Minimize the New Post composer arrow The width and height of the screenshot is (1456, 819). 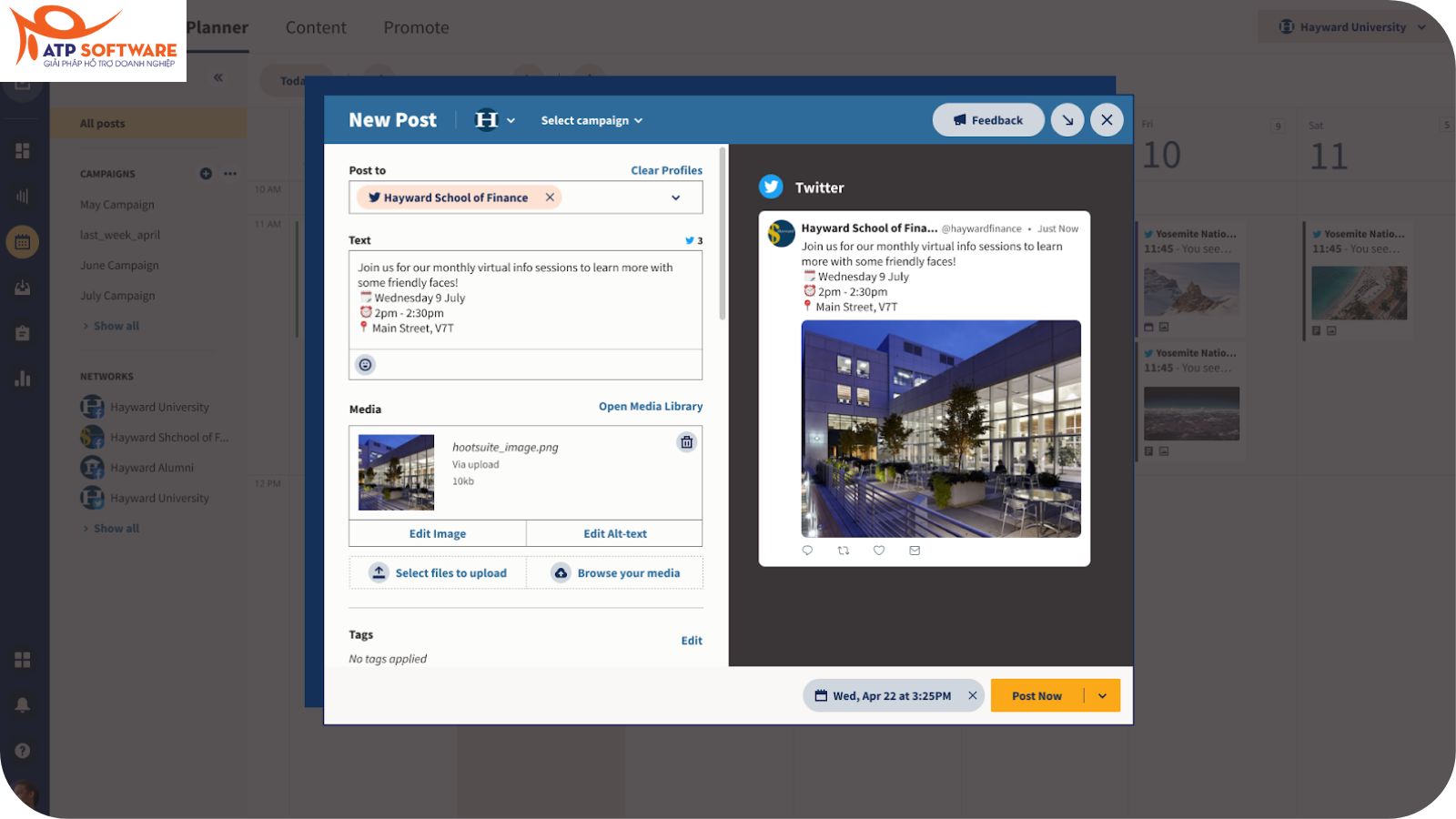coord(1067,120)
